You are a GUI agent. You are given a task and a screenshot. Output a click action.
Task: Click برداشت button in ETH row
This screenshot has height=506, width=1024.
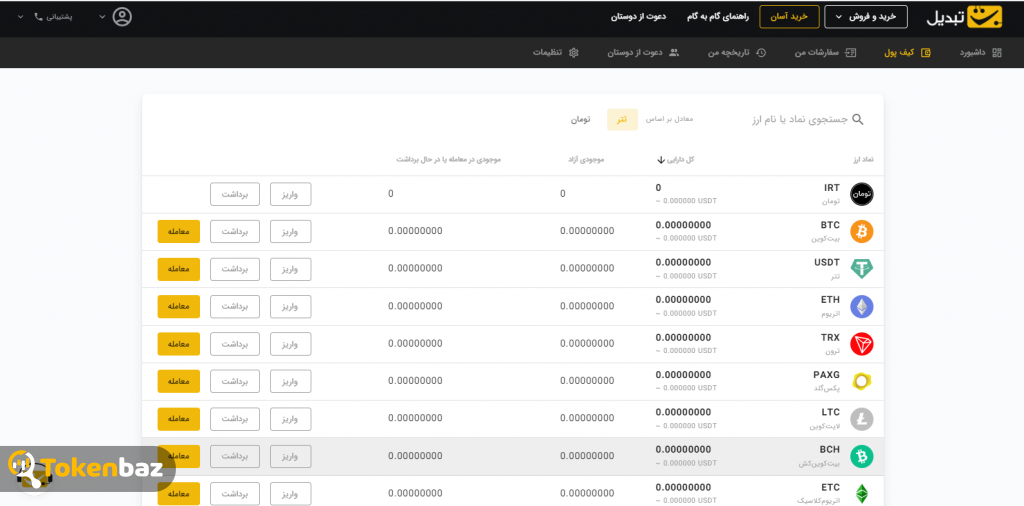coord(234,306)
